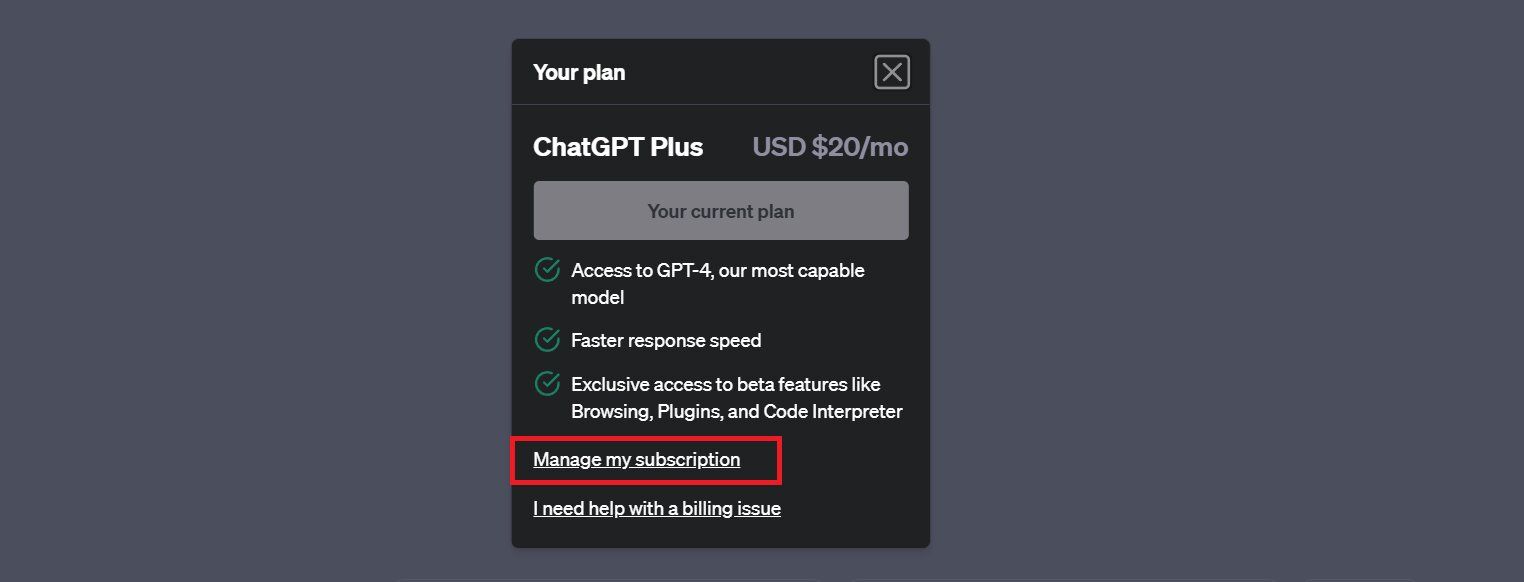Click the ChatGPT Plus plan title

618,147
